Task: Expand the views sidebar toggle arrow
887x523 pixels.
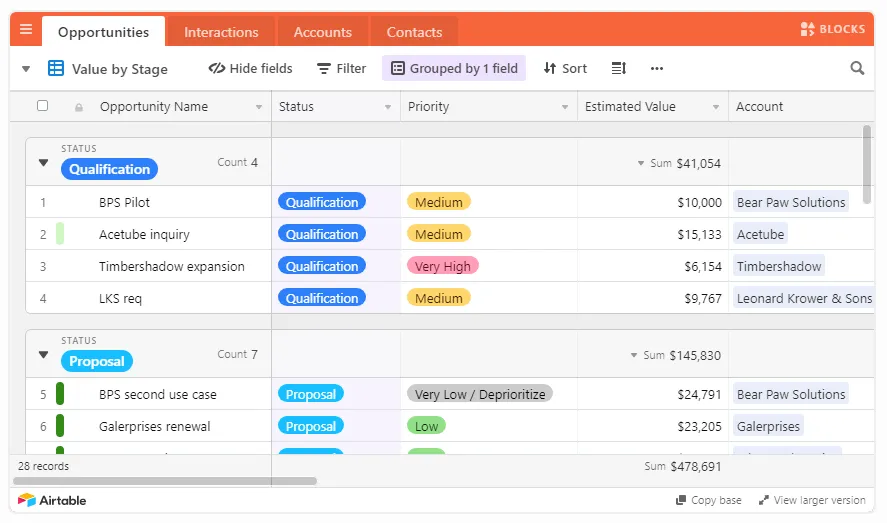Action: pyautogui.click(x=26, y=69)
